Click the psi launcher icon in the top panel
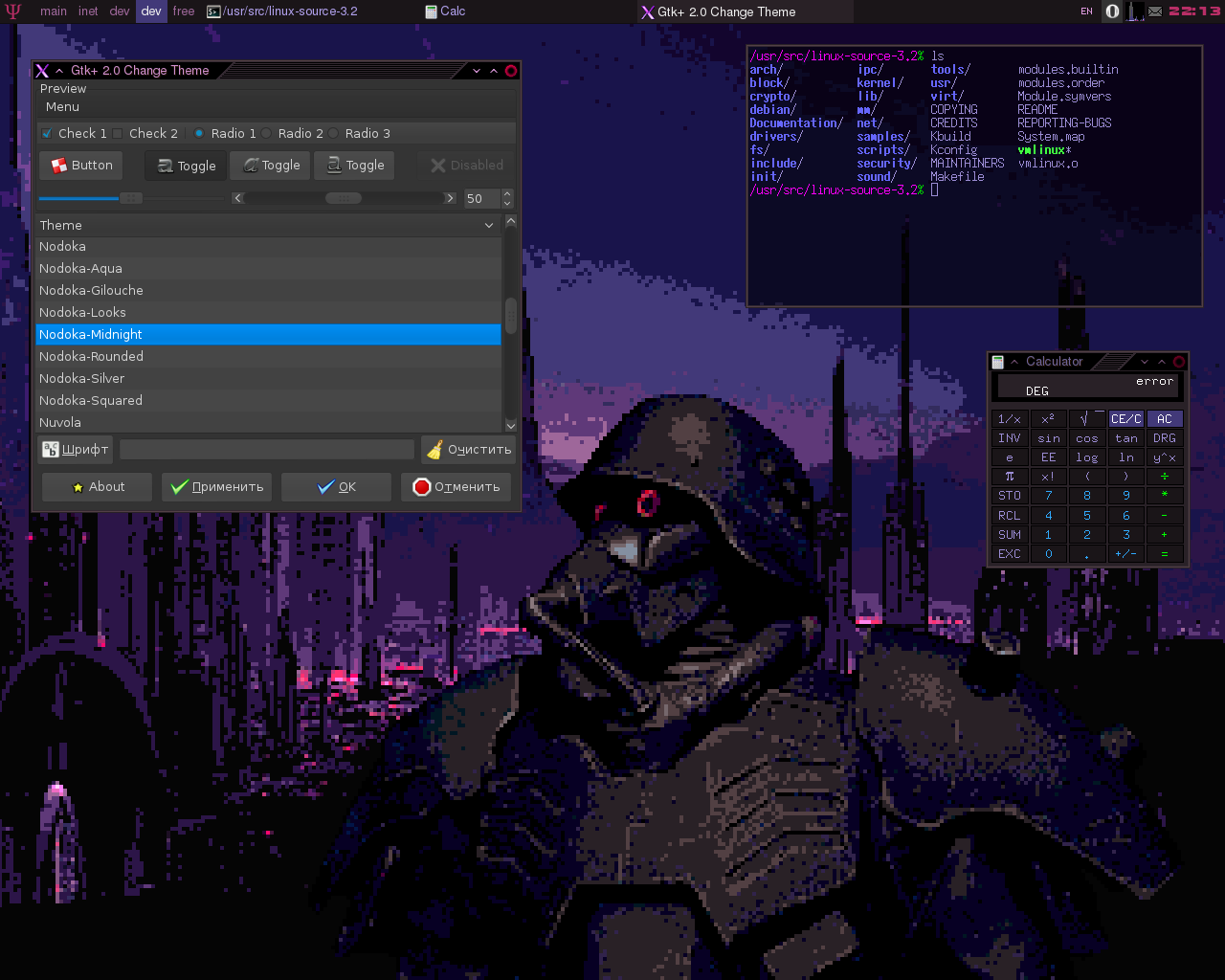The image size is (1225, 980). tap(12, 11)
